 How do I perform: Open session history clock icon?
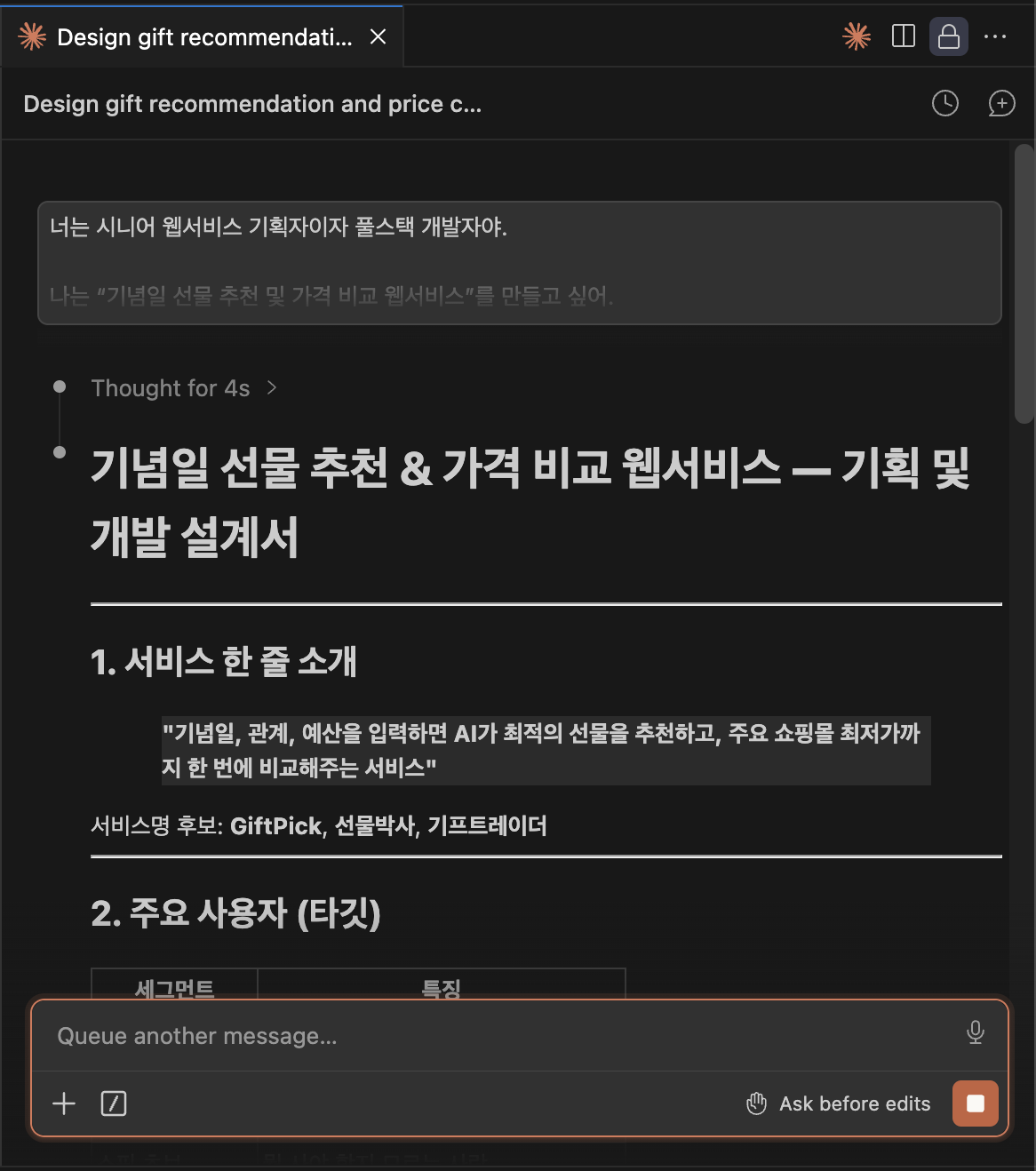point(945,104)
